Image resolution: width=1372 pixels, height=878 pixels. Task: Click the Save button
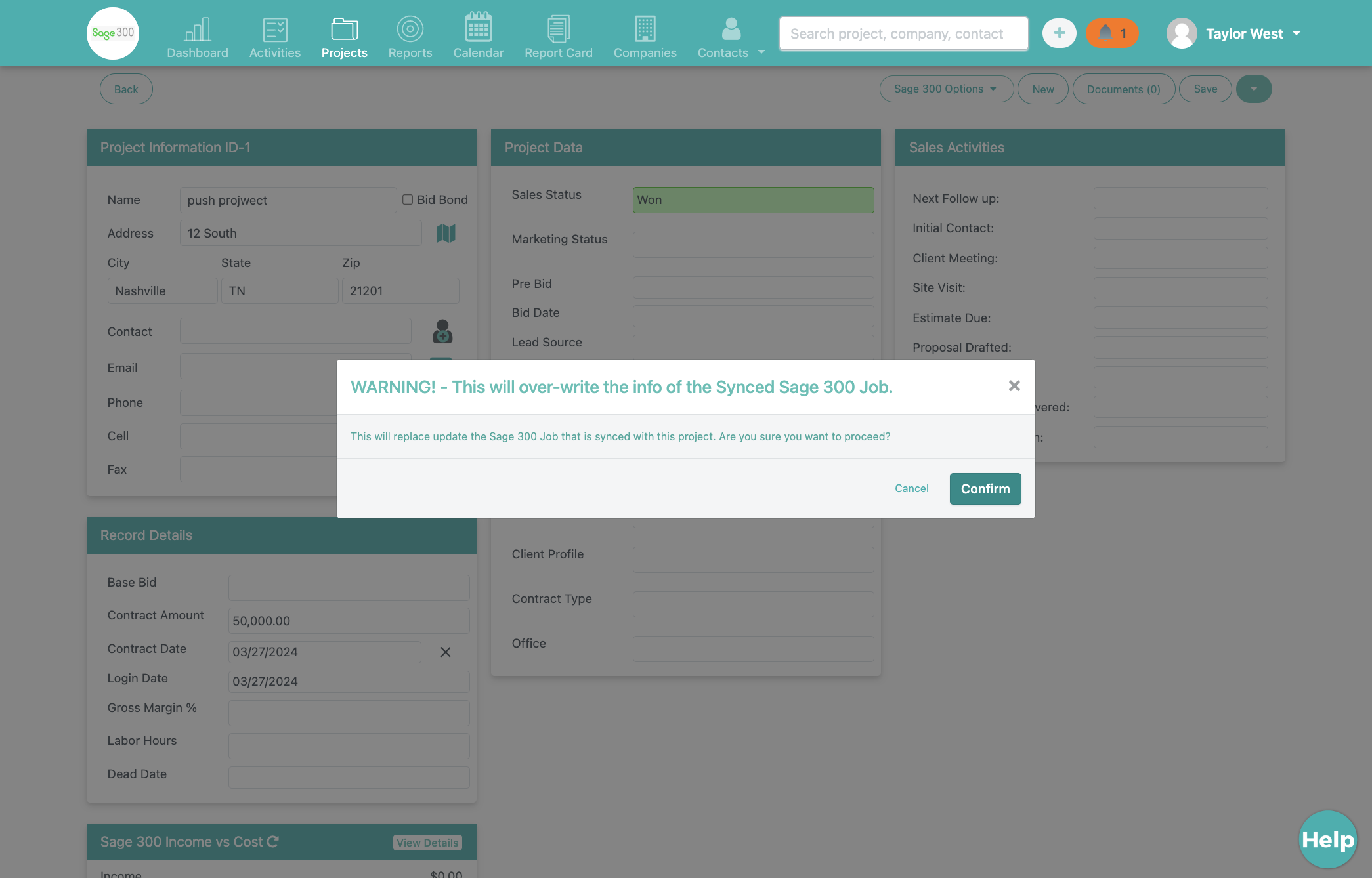[1205, 89]
